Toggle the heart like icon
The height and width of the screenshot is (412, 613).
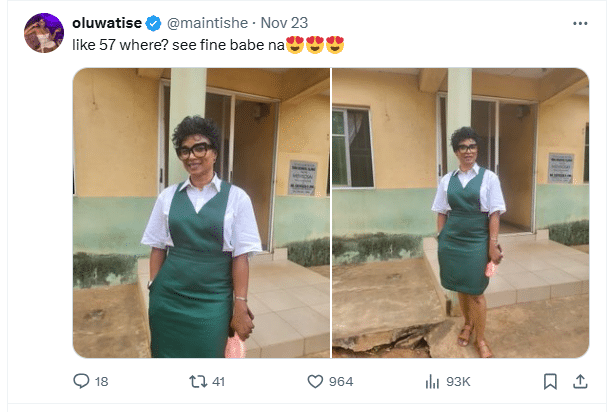pos(315,381)
